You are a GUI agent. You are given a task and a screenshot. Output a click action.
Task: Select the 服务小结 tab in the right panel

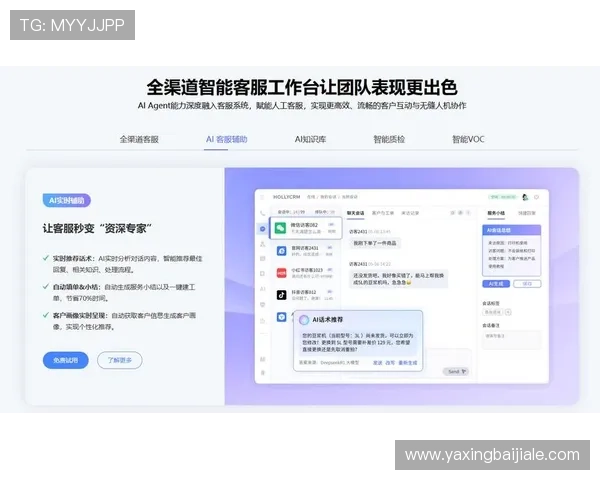tap(496, 213)
